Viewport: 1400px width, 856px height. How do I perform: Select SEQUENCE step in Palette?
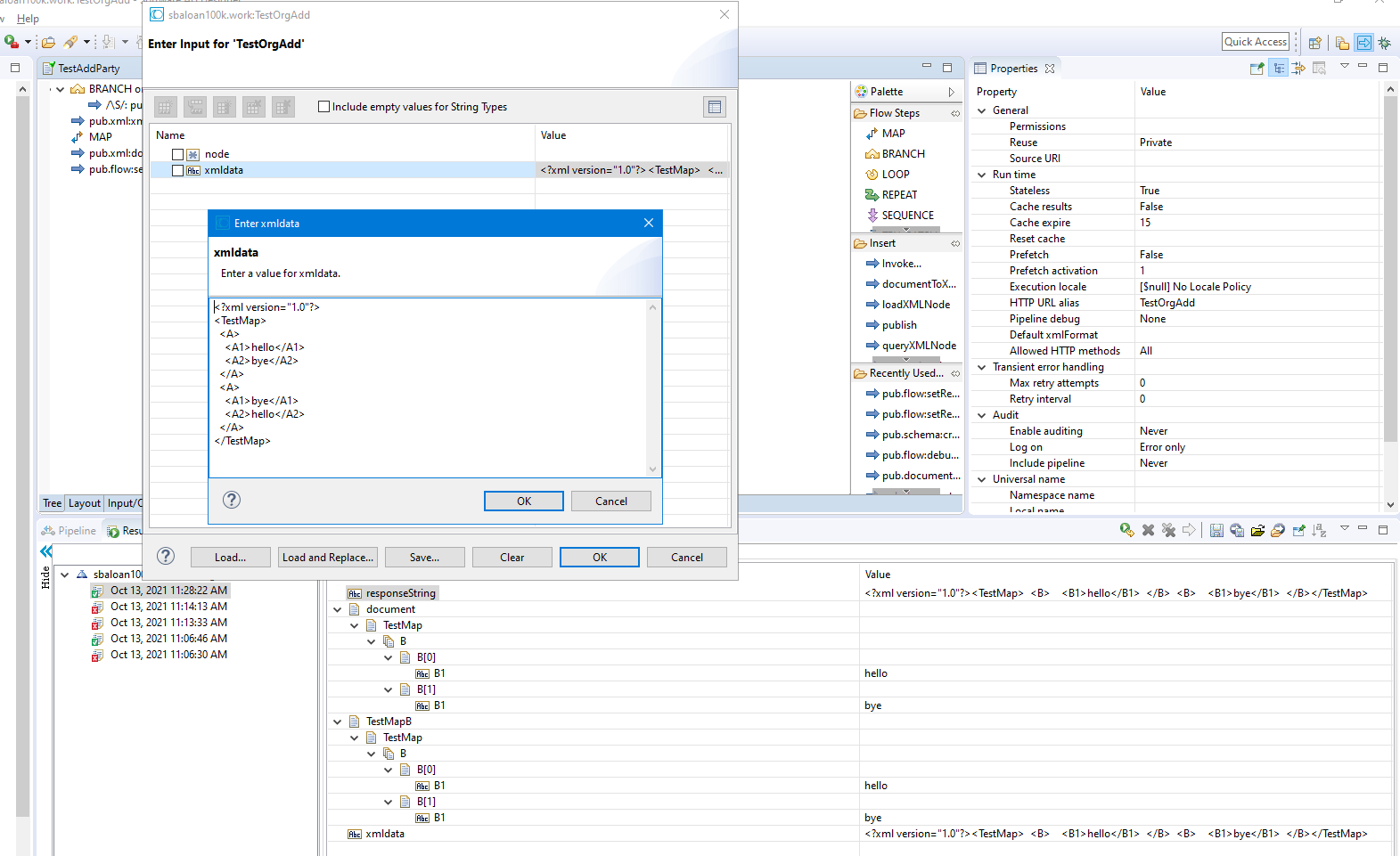tap(907, 215)
